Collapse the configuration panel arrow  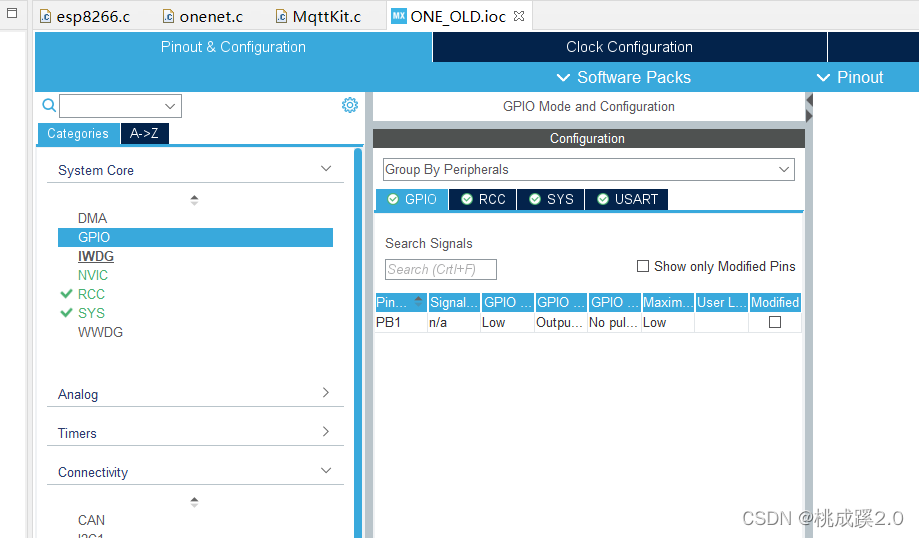click(809, 100)
